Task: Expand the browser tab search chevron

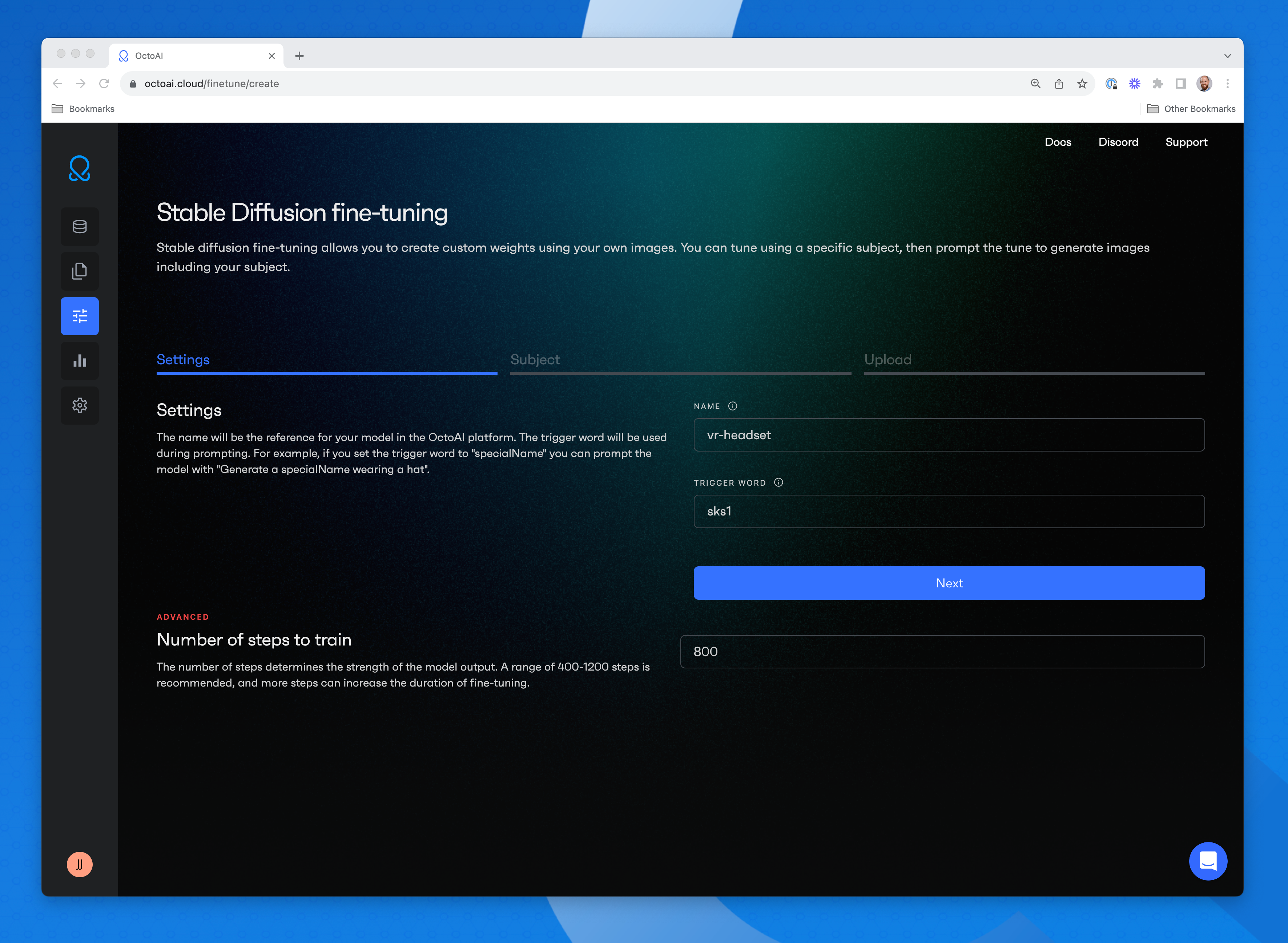Action: click(1227, 56)
